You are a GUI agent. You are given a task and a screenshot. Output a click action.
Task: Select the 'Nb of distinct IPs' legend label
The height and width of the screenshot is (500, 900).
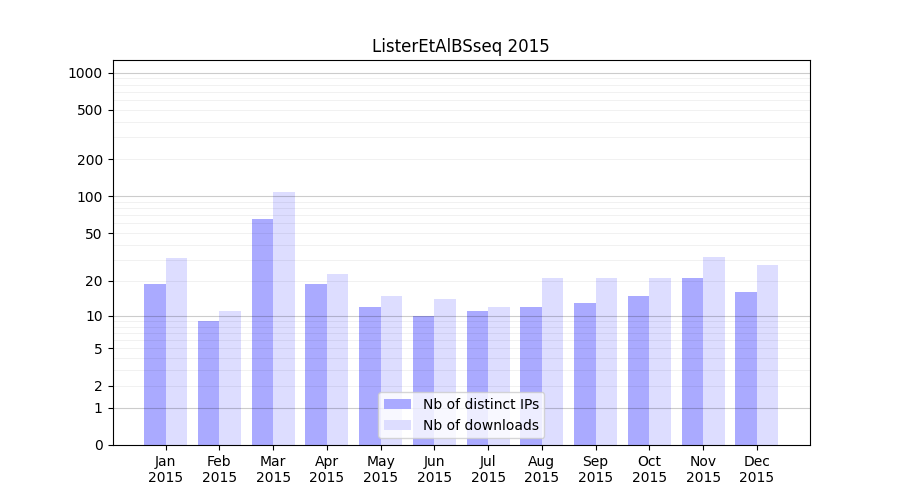point(480,404)
